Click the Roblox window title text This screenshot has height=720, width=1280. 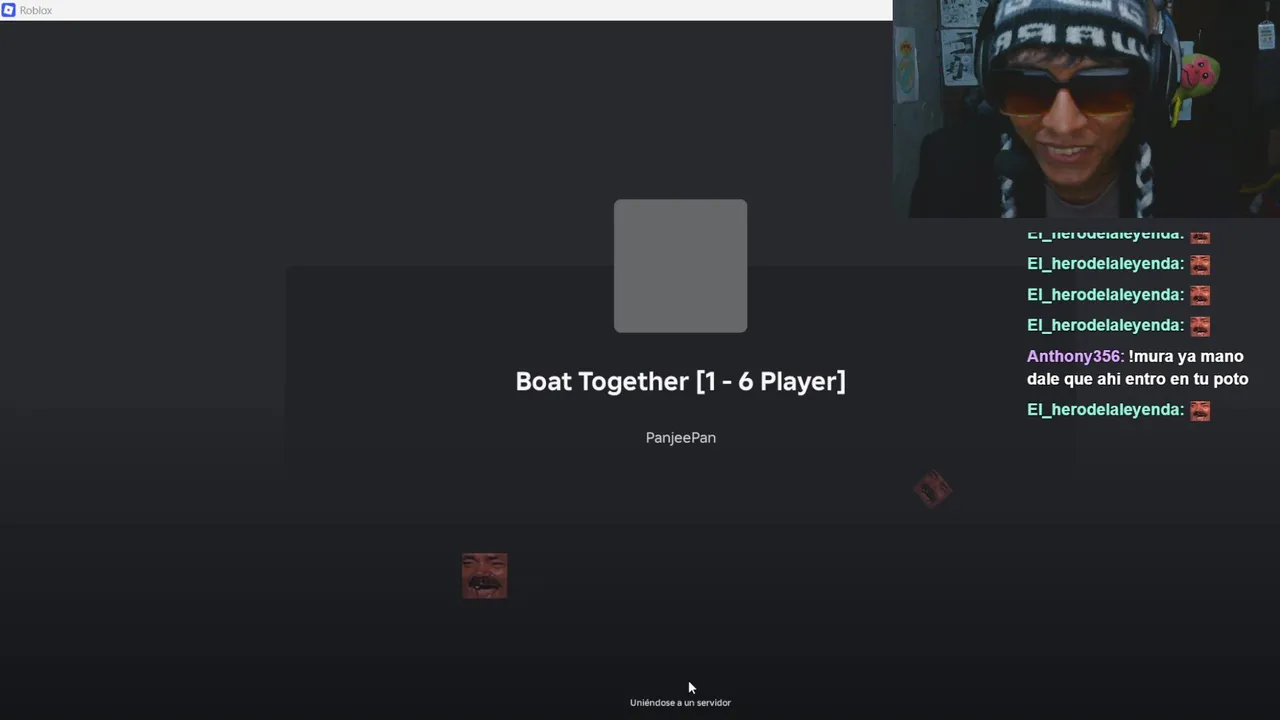point(36,10)
